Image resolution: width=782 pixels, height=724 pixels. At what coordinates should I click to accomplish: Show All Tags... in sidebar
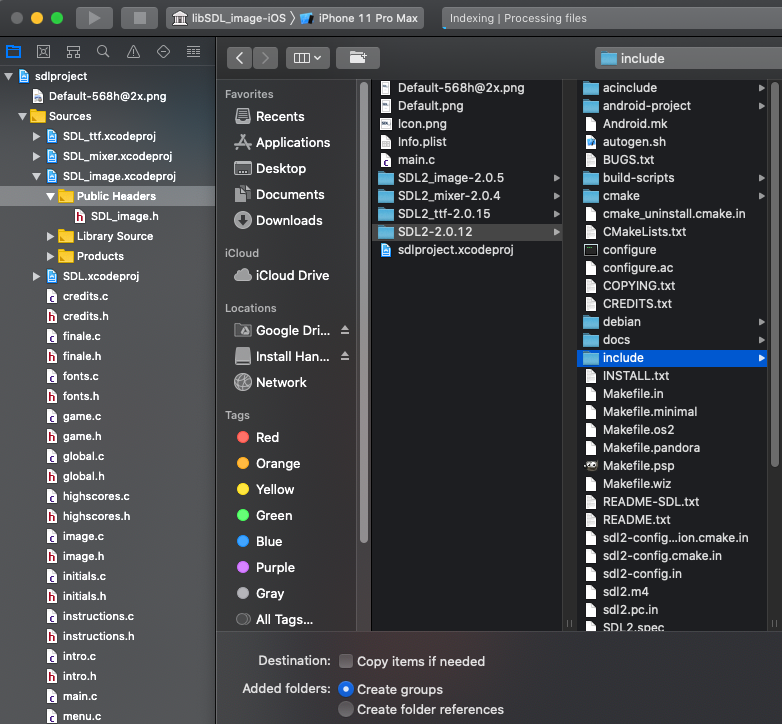pyautogui.click(x=274, y=619)
